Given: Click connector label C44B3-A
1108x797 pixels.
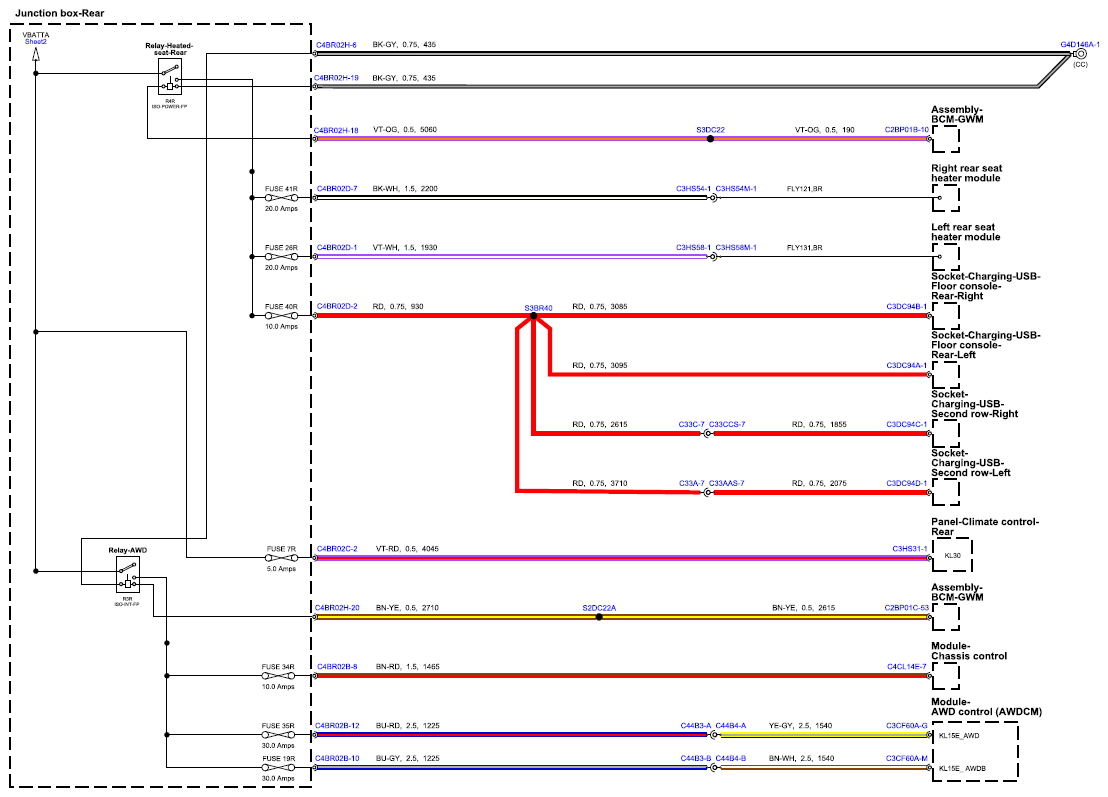Looking at the screenshot, I should click(696, 726).
